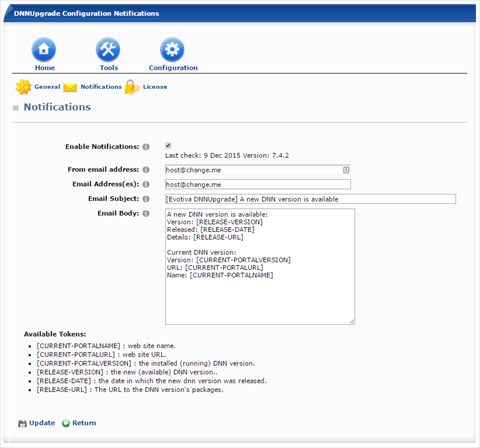Select the General settings gear icon
This screenshot has width=480, height=448.
[x=23, y=87]
